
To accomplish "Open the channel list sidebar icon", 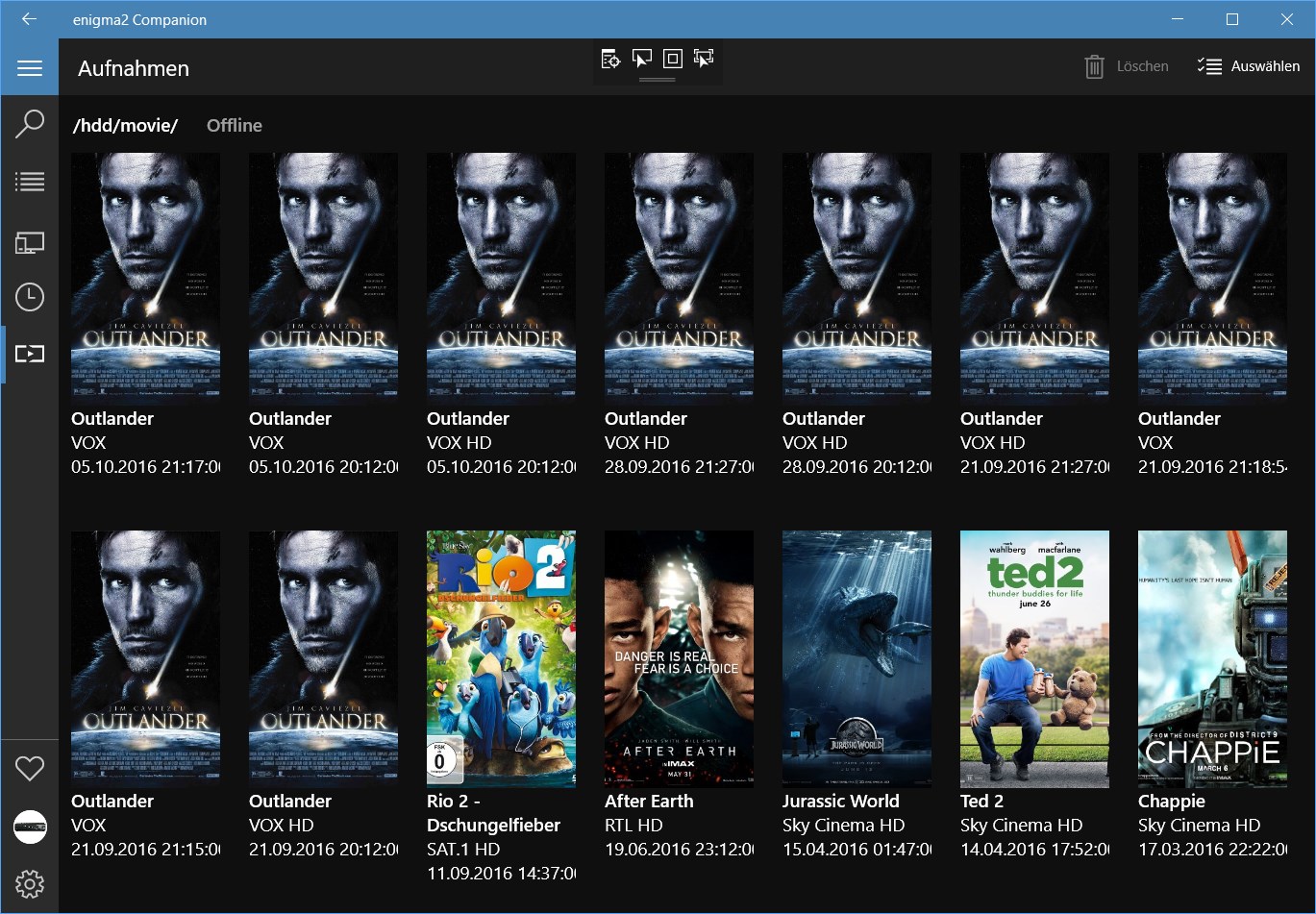I will click(30, 182).
